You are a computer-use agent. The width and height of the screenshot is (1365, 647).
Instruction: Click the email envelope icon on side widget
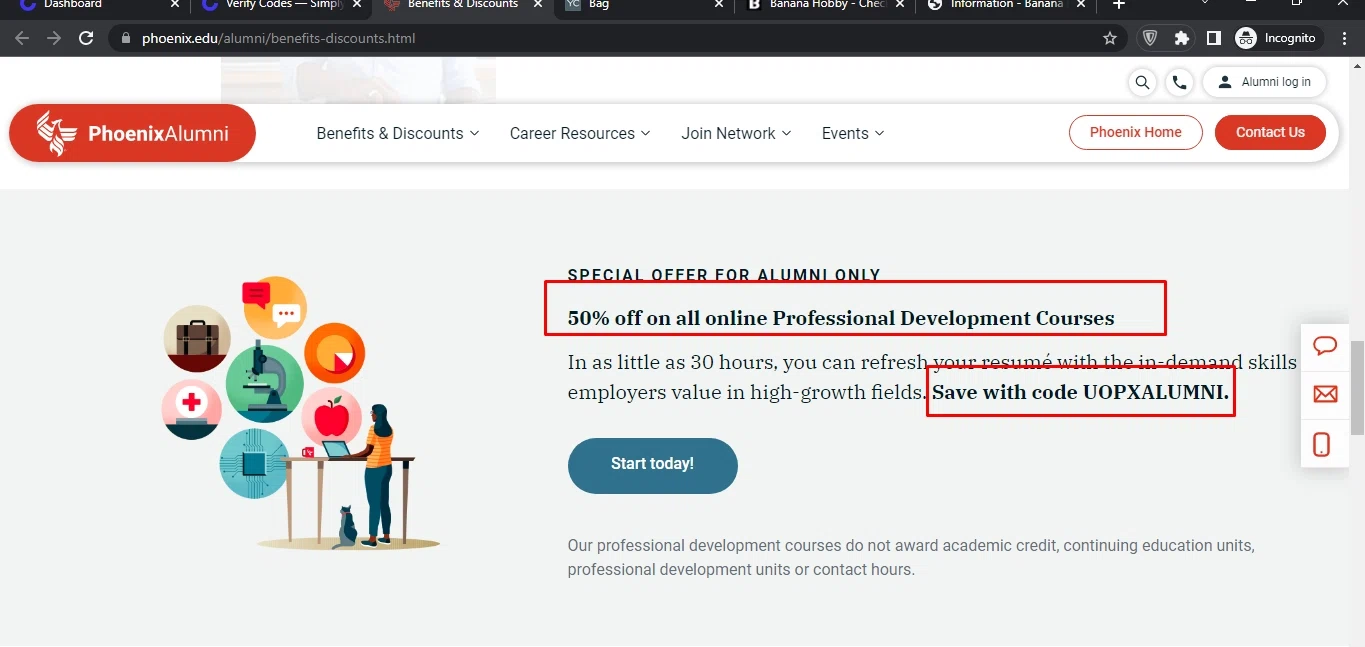coord(1325,394)
